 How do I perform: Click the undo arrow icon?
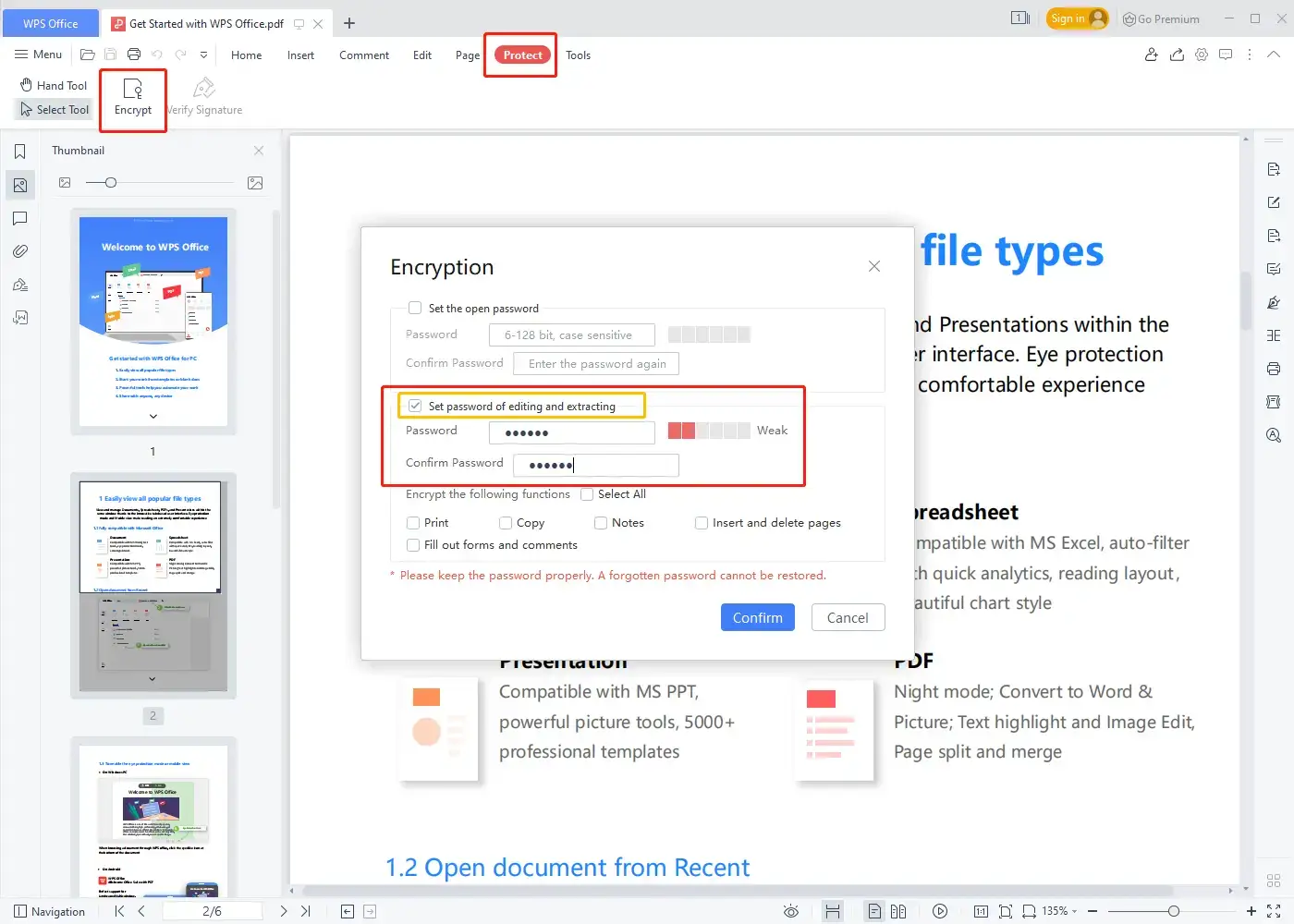click(x=157, y=55)
